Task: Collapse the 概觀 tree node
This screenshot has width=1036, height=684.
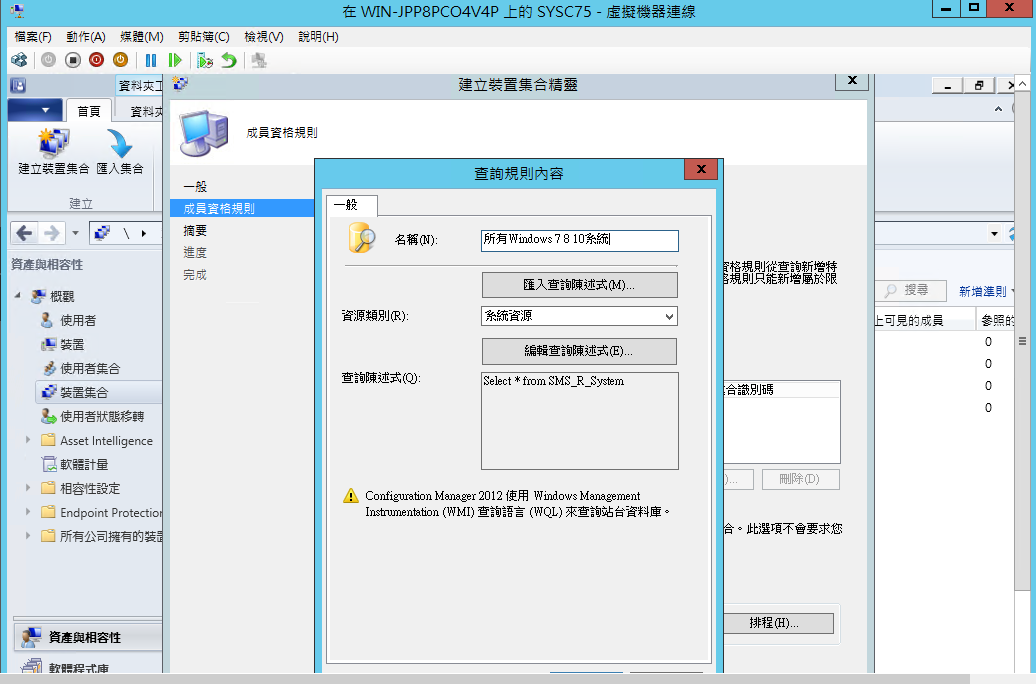Action: [18, 295]
